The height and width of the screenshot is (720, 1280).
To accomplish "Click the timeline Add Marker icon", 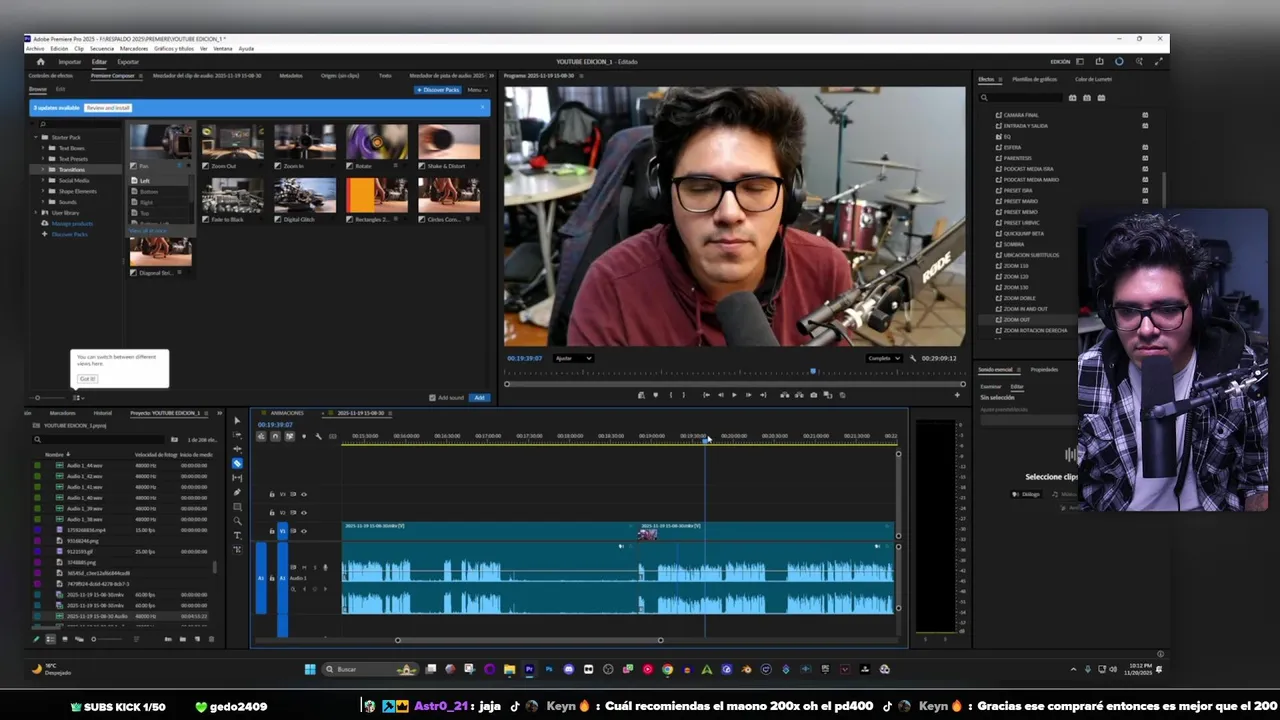I will pos(304,436).
